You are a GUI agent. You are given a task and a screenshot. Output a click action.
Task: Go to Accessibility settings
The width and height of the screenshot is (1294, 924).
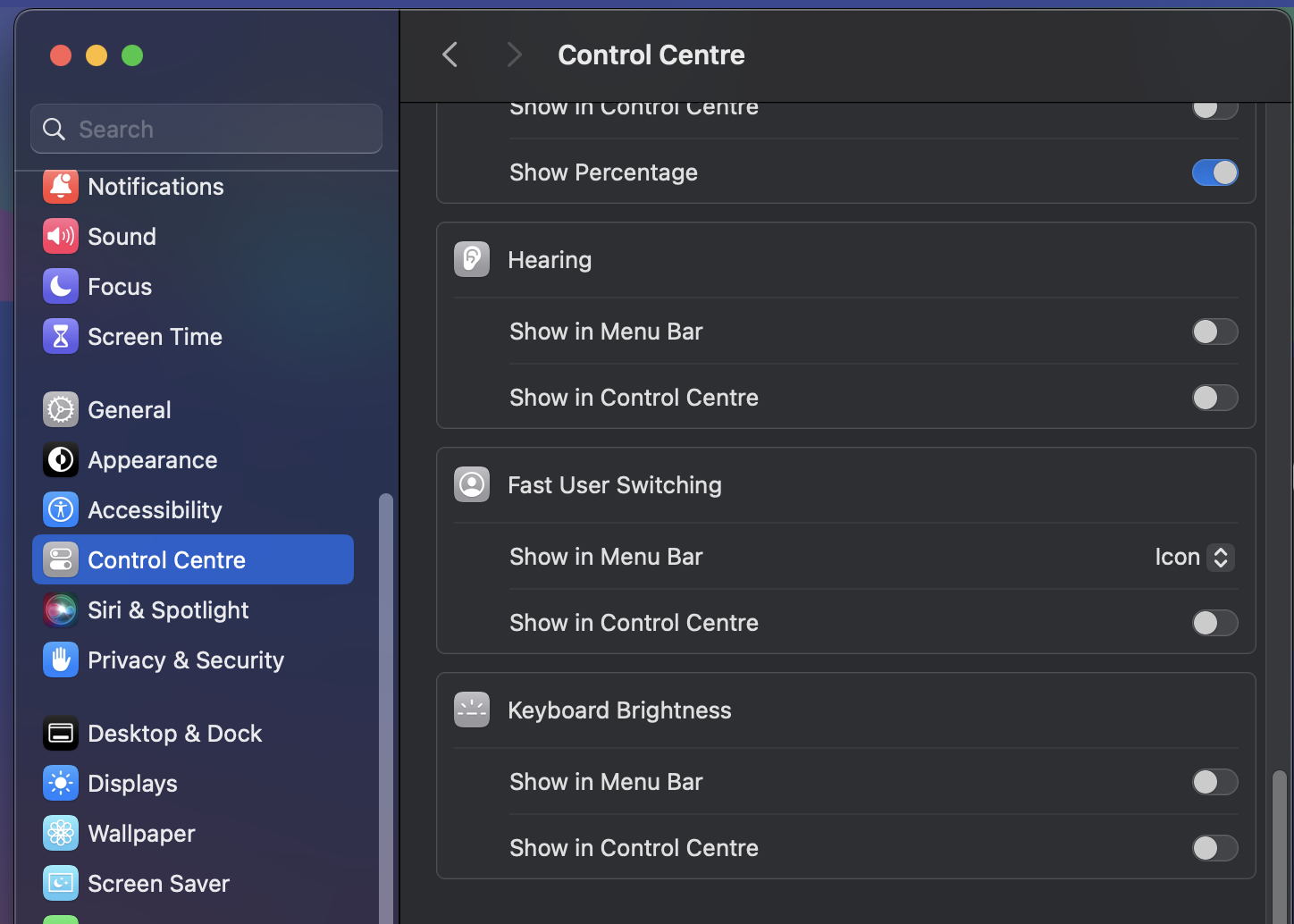[193, 510]
